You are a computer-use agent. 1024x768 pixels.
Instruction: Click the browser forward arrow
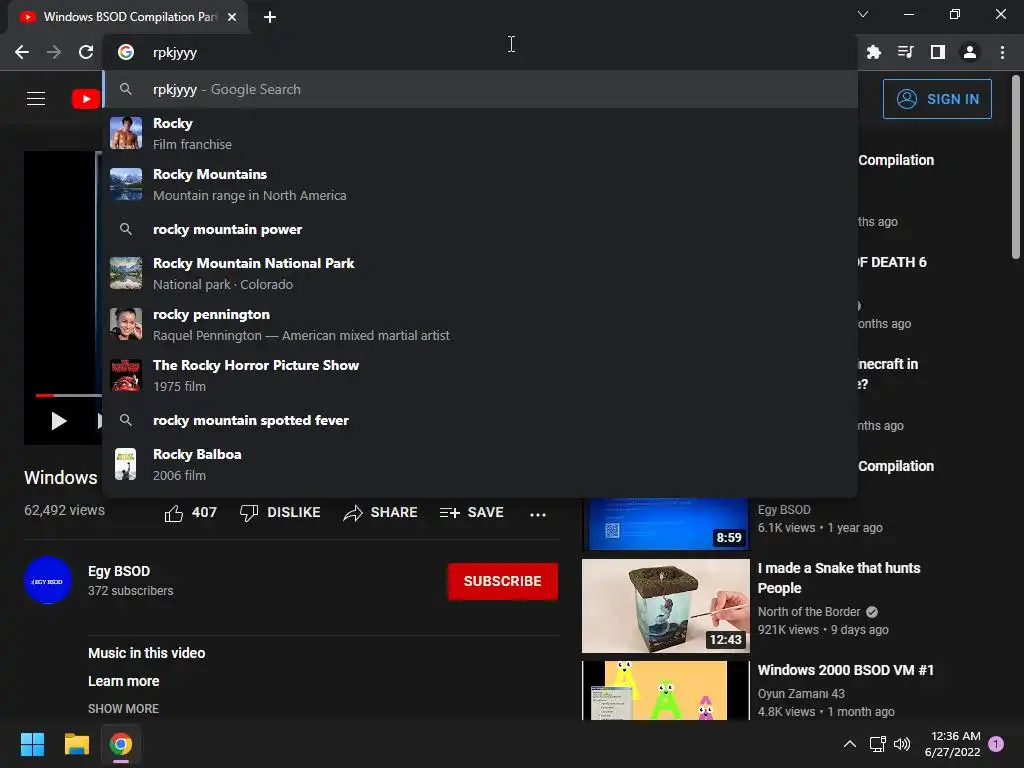point(54,52)
